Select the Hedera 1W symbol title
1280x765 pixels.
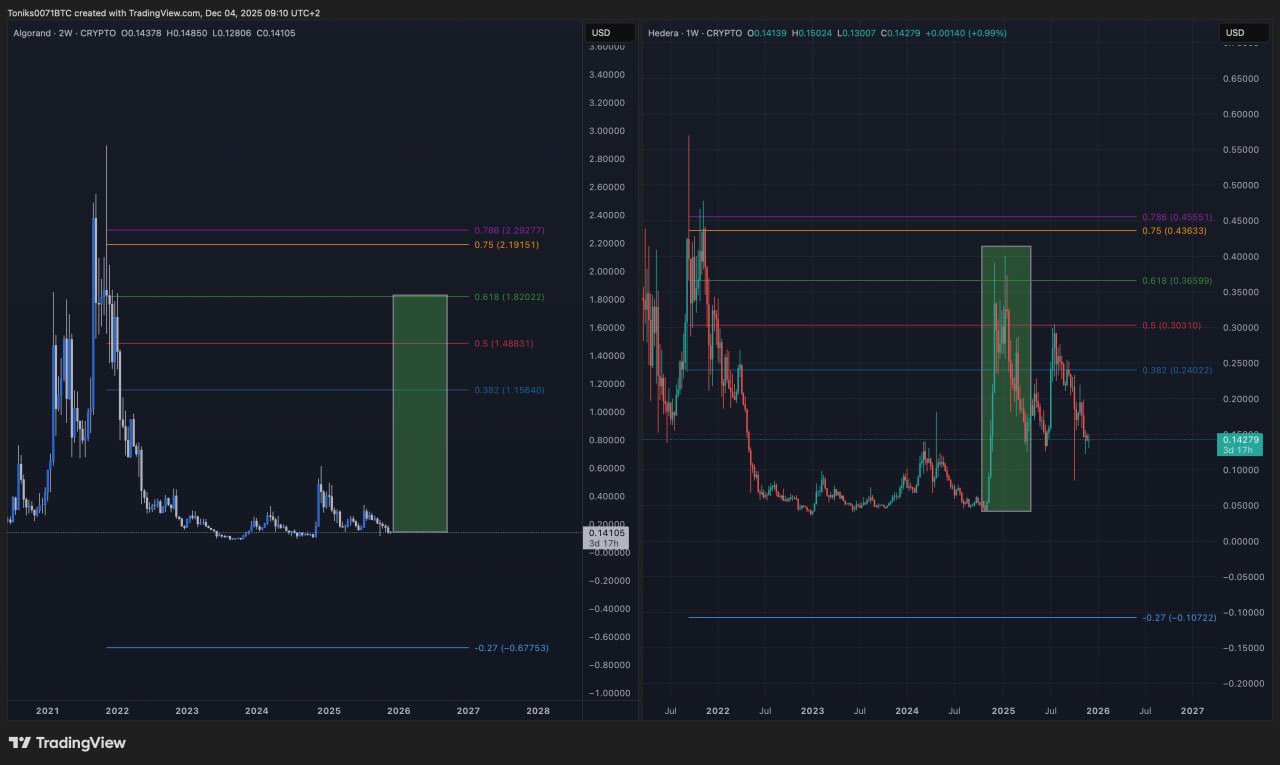click(694, 33)
